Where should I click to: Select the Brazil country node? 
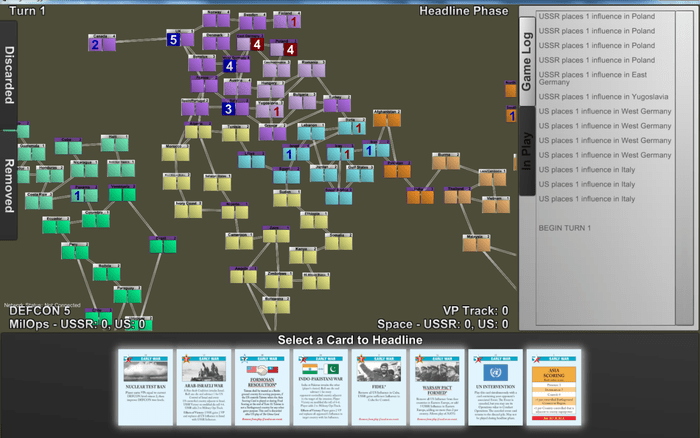162,245
